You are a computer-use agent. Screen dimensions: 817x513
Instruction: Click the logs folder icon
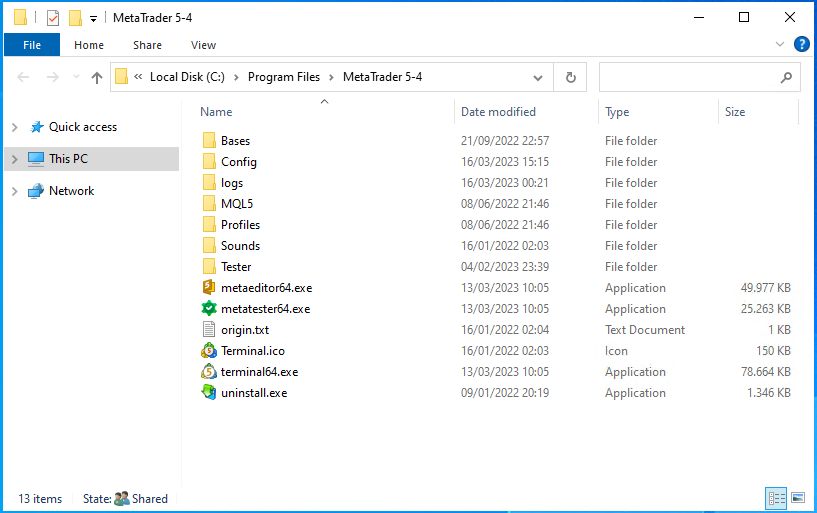[x=209, y=182]
